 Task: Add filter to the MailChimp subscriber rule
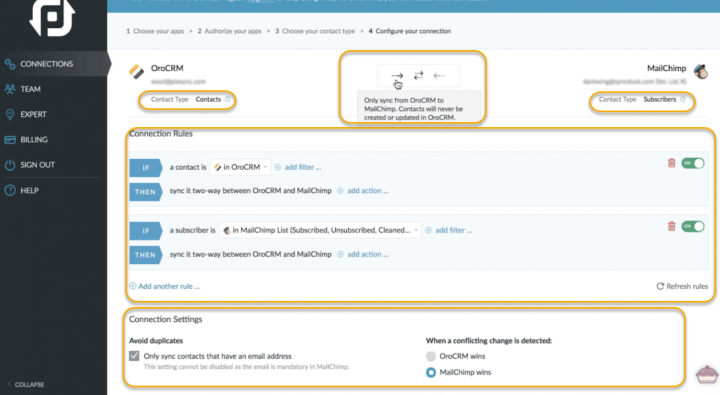[x=449, y=231]
